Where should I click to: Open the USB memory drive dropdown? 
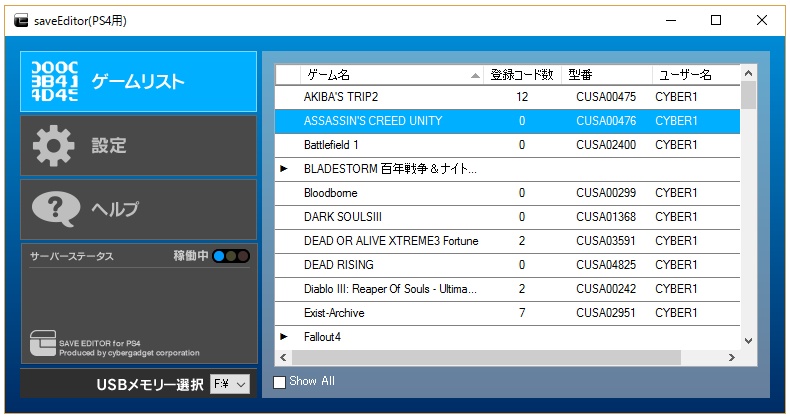[230, 384]
